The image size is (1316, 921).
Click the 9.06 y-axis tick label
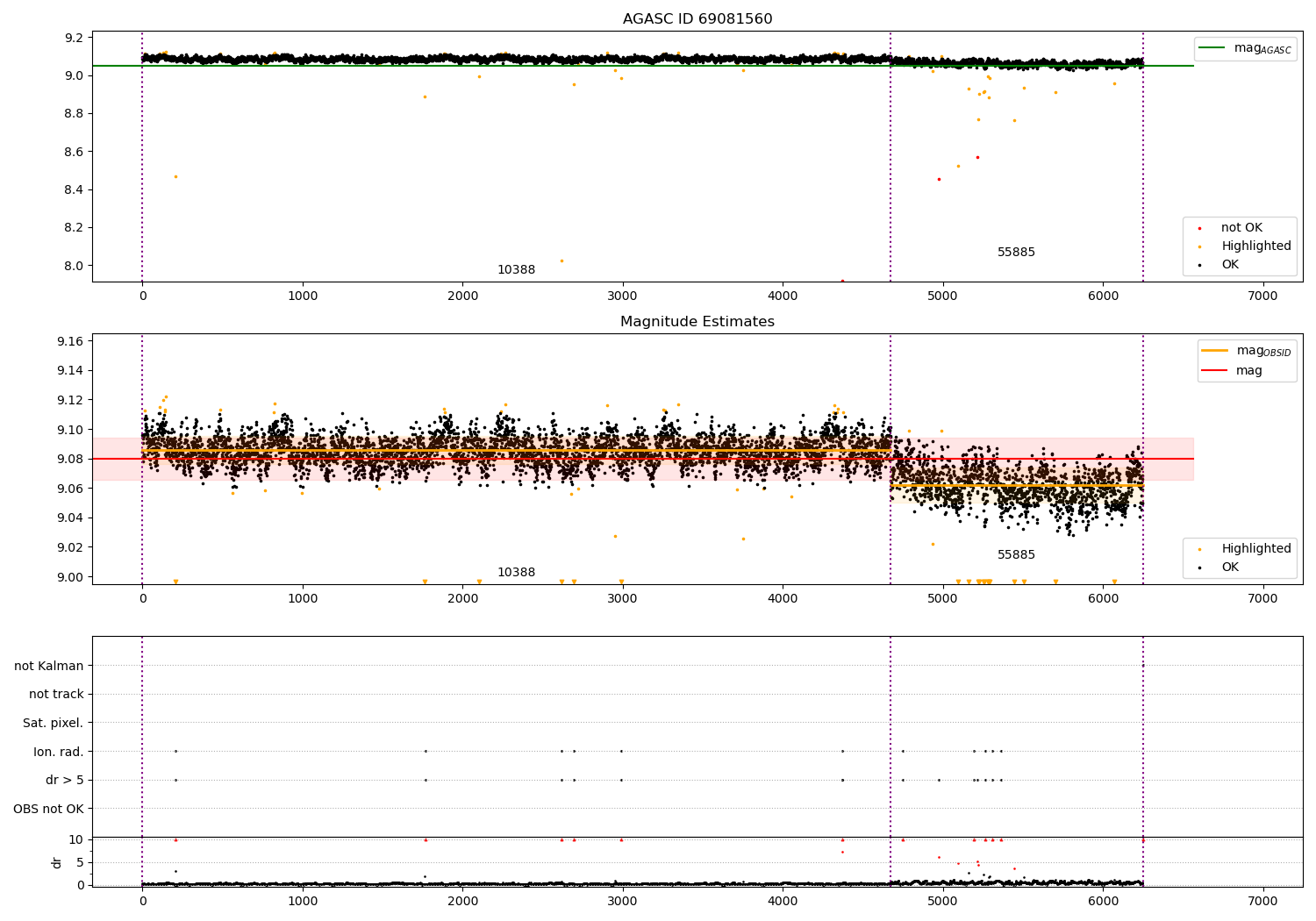click(70, 489)
